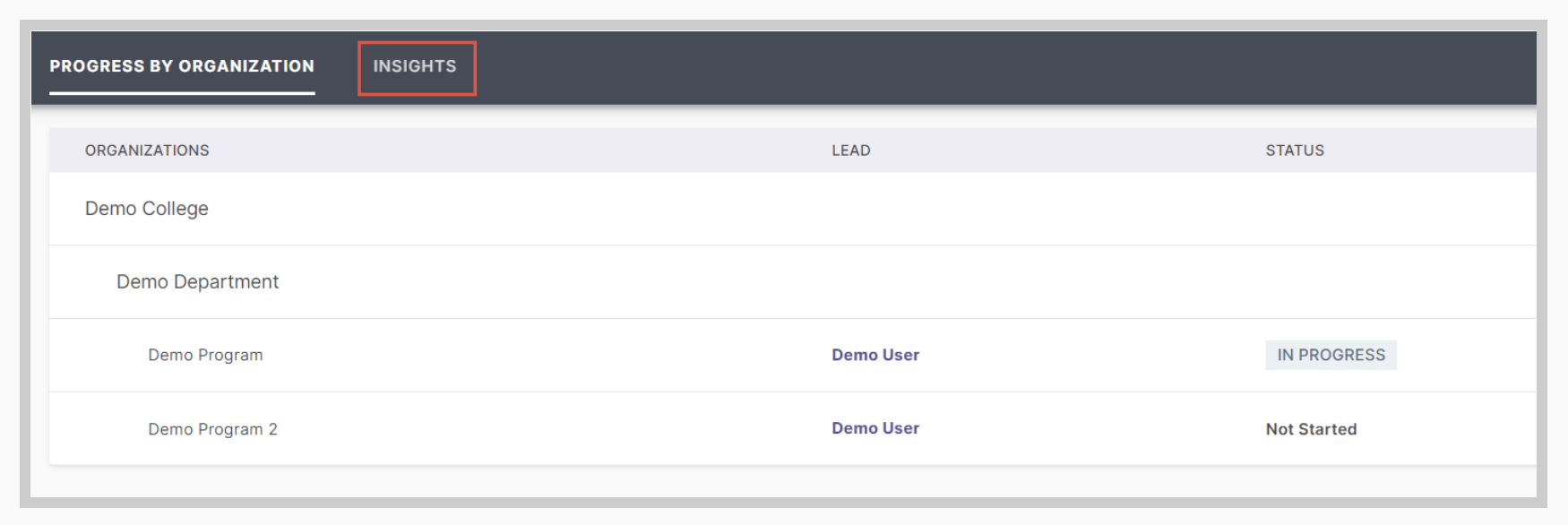
Task: Open the Demo Program entry
Action: [x=206, y=356]
